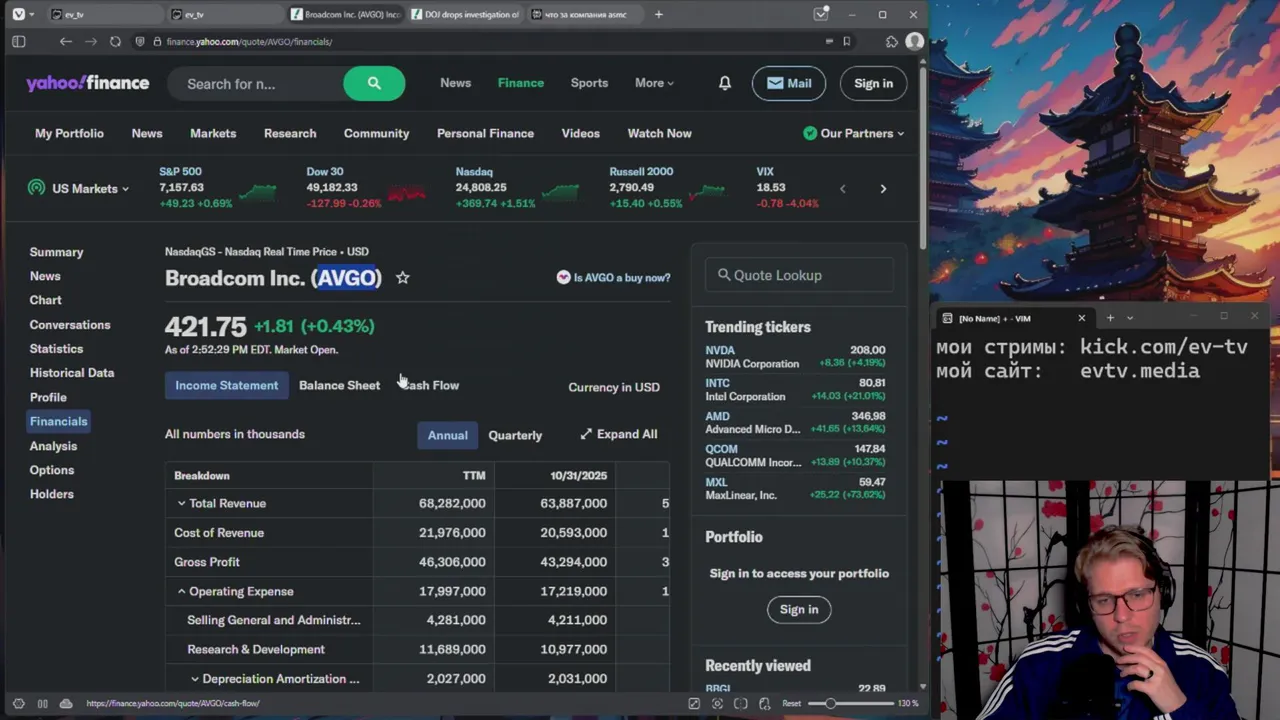Open a new browser tab with plus
1280x720 pixels.
point(658,14)
